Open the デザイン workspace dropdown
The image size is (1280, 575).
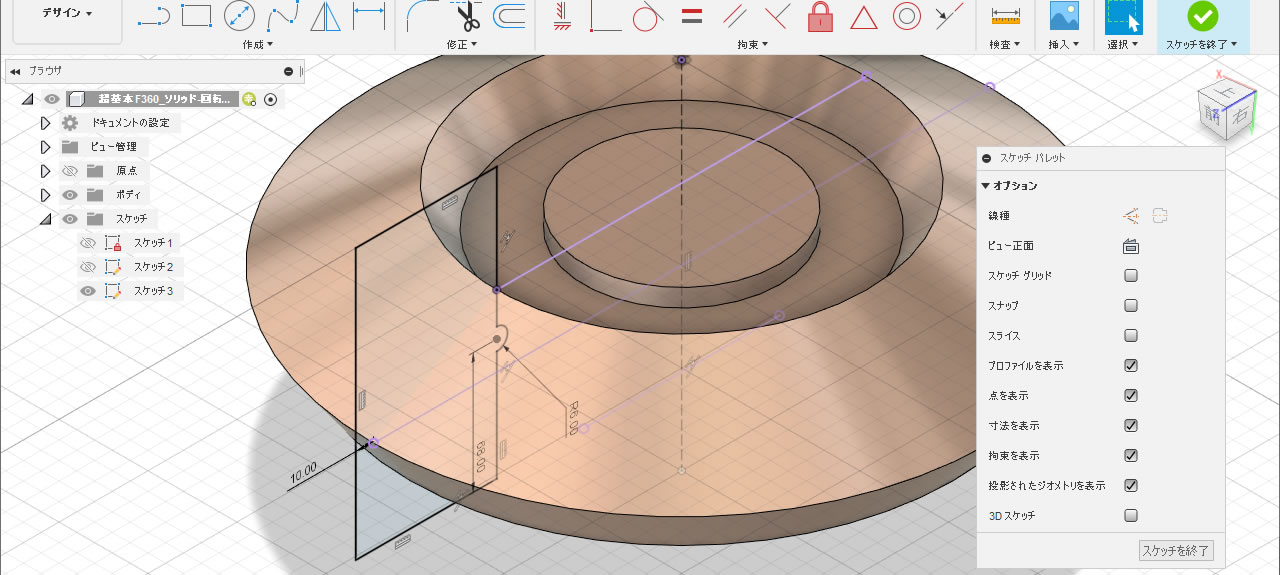click(x=67, y=14)
